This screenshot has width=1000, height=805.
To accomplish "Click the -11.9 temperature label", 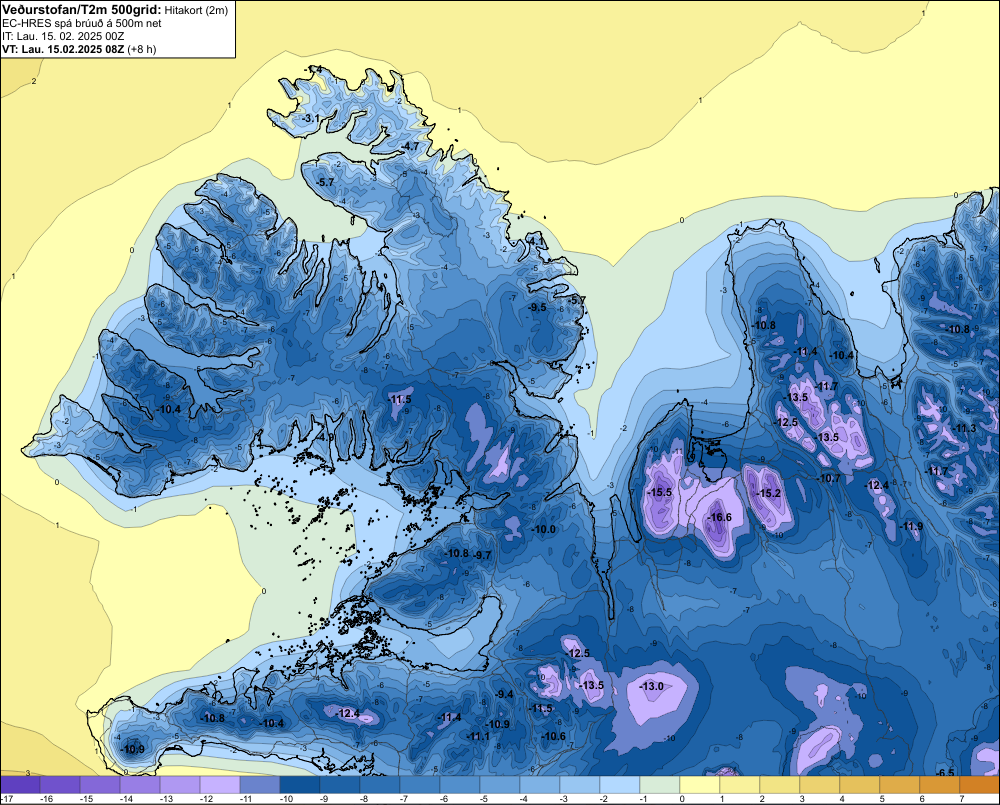I will click(911, 526).
